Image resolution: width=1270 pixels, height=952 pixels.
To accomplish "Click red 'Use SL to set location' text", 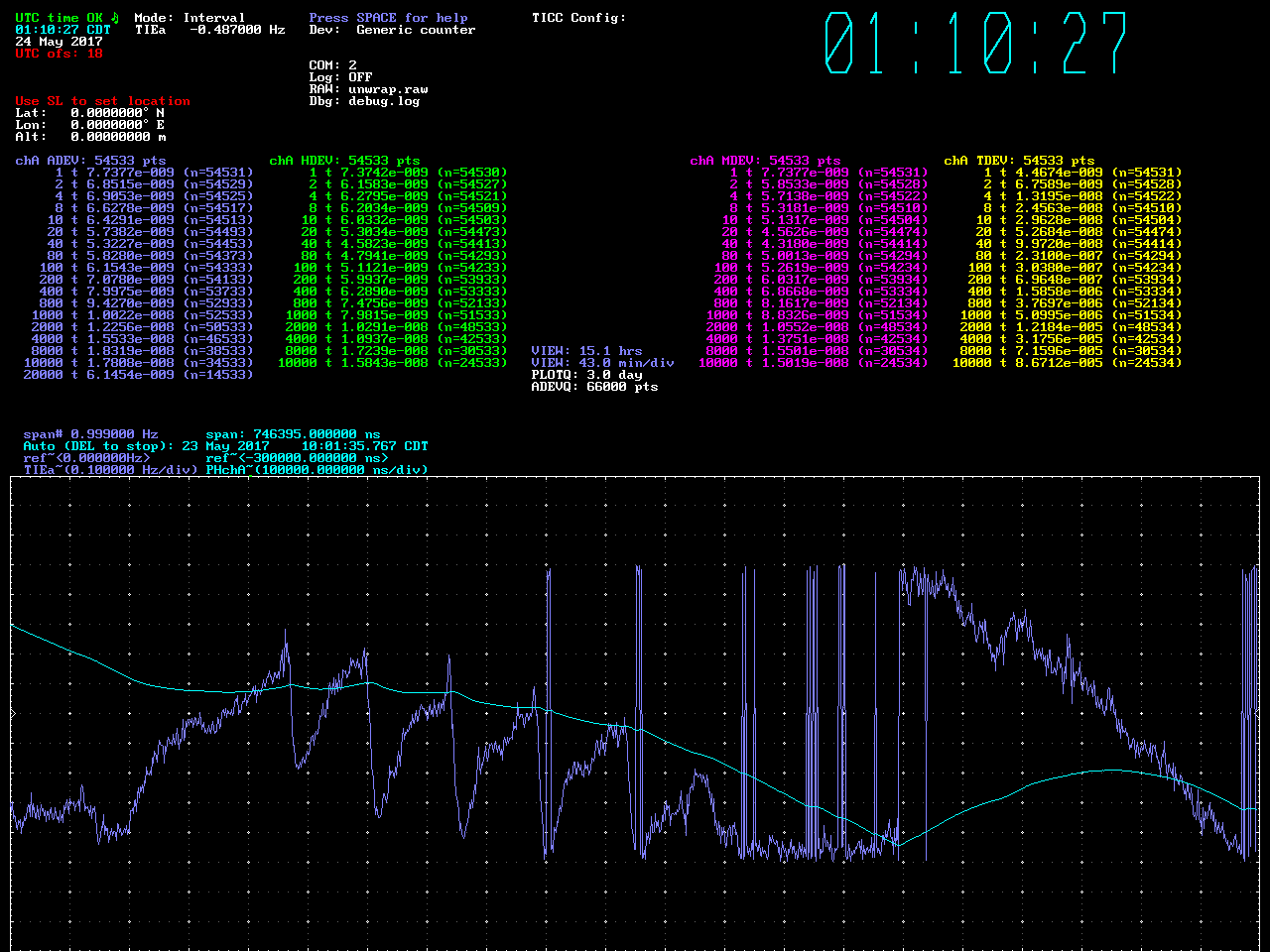I will pyautogui.click(x=102, y=101).
